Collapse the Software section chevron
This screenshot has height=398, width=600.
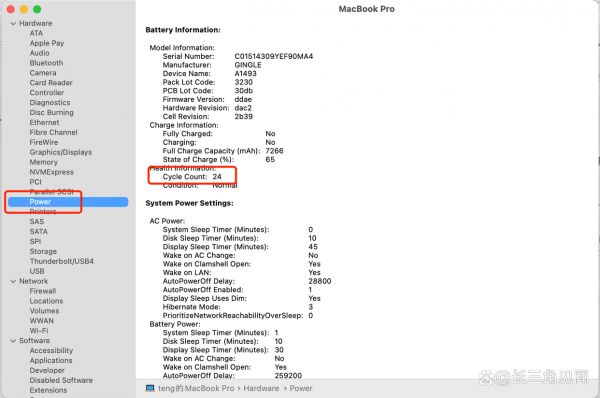click(13, 341)
